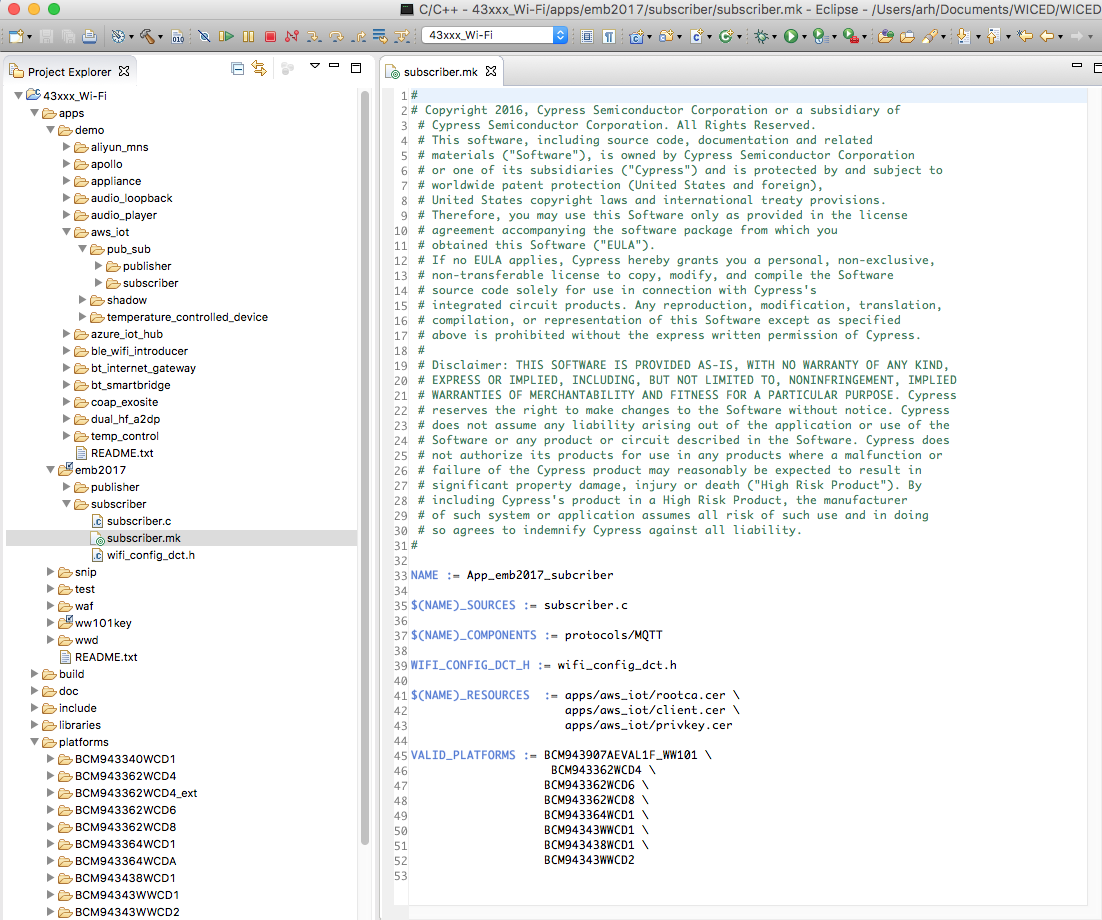Click line 33 NAME assignment text
Image resolution: width=1102 pixels, height=920 pixels.
tap(512, 575)
